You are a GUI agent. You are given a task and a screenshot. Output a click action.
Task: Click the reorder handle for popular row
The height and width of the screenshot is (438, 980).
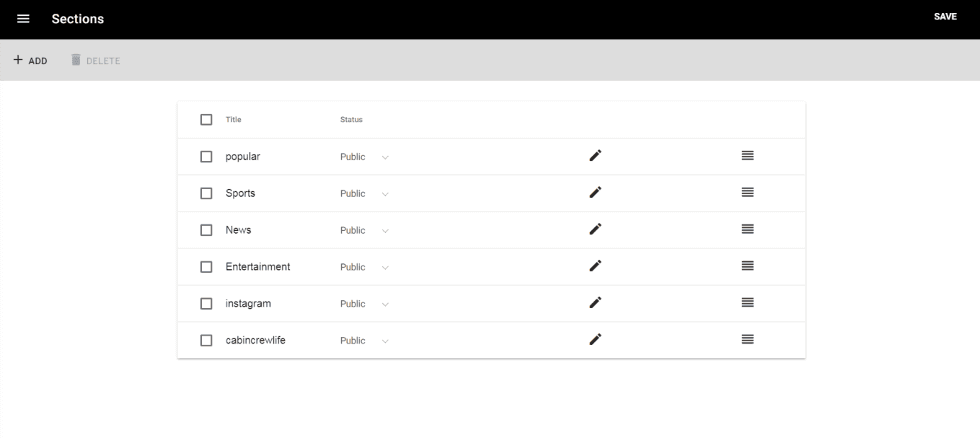tap(747, 156)
